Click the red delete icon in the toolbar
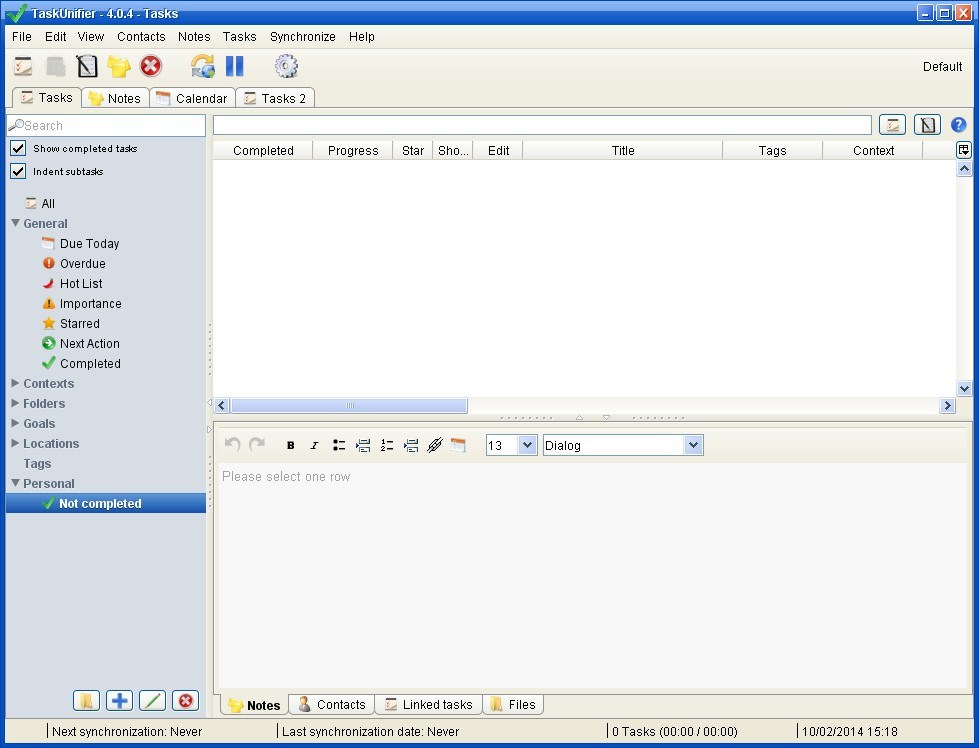The height and width of the screenshot is (748, 979). click(x=150, y=66)
